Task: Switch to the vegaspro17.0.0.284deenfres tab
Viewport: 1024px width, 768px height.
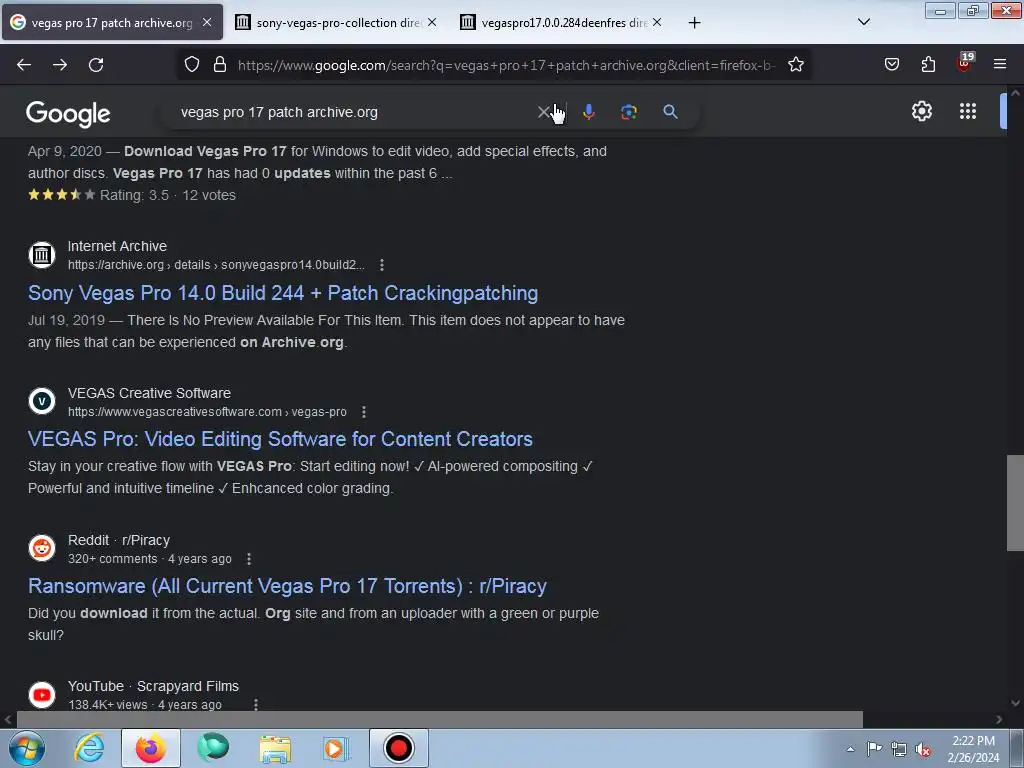Action: 563,23
